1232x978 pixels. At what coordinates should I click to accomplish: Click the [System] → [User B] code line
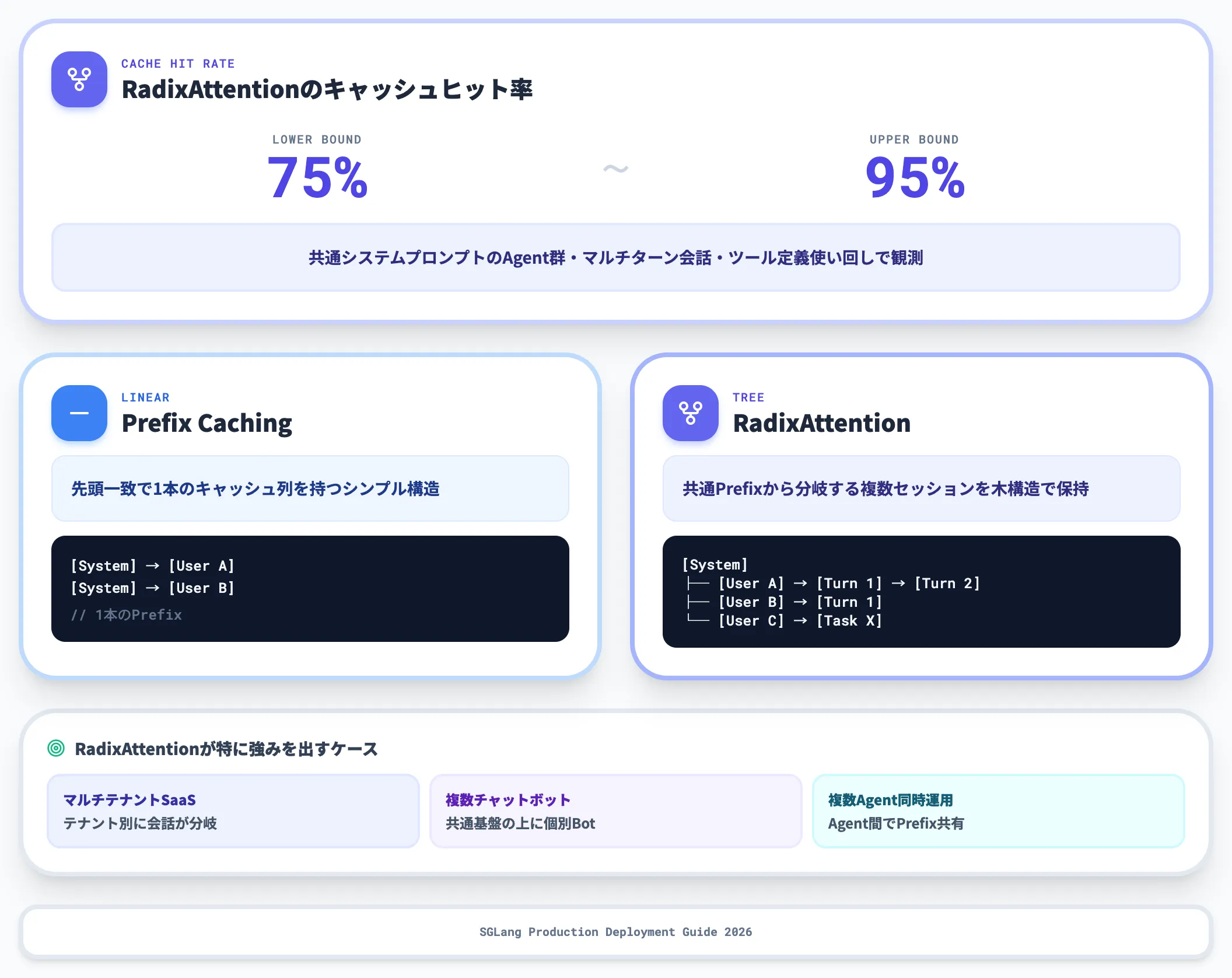point(152,588)
